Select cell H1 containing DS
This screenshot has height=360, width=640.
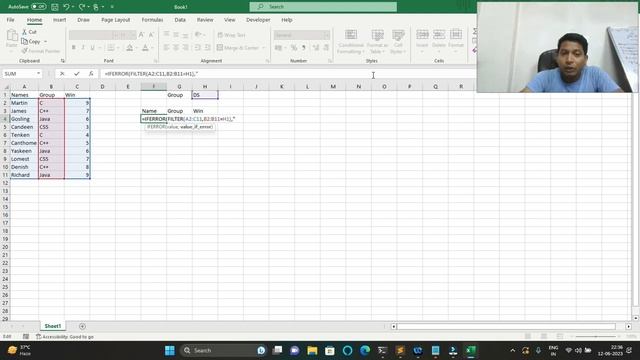tap(204, 95)
